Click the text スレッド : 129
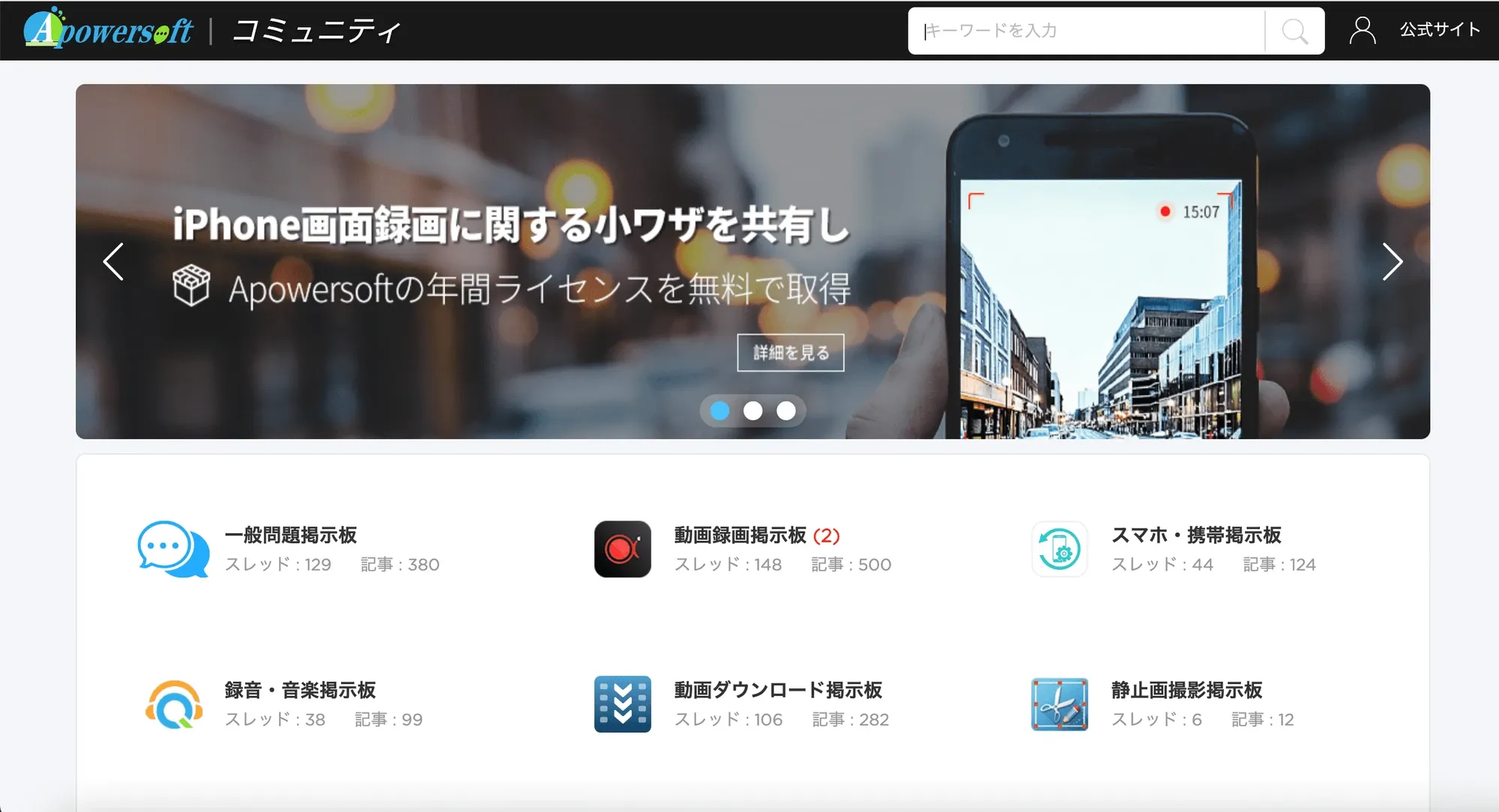Screen dimensions: 1499x812 278,565
